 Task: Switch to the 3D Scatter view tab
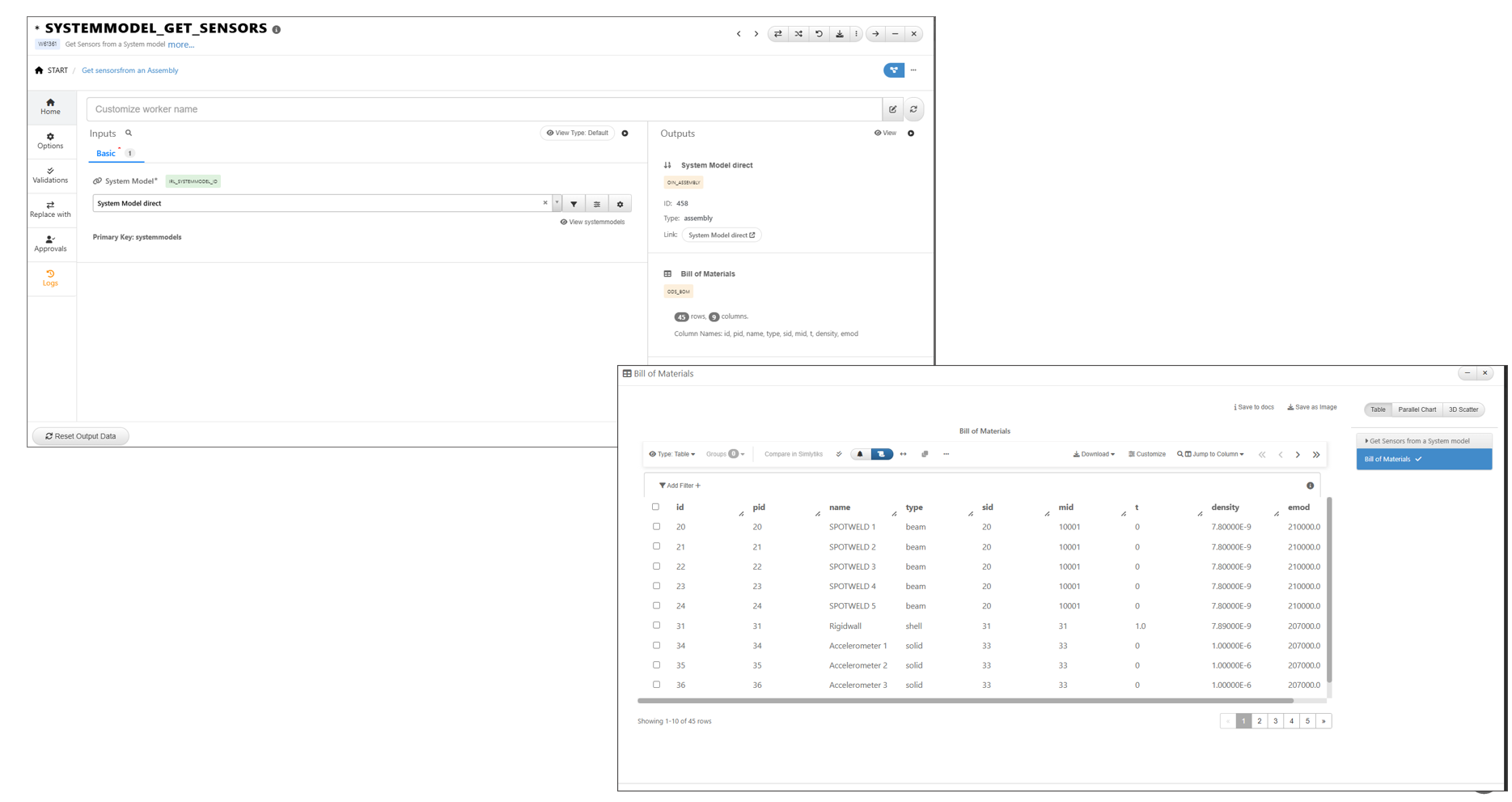point(1463,409)
